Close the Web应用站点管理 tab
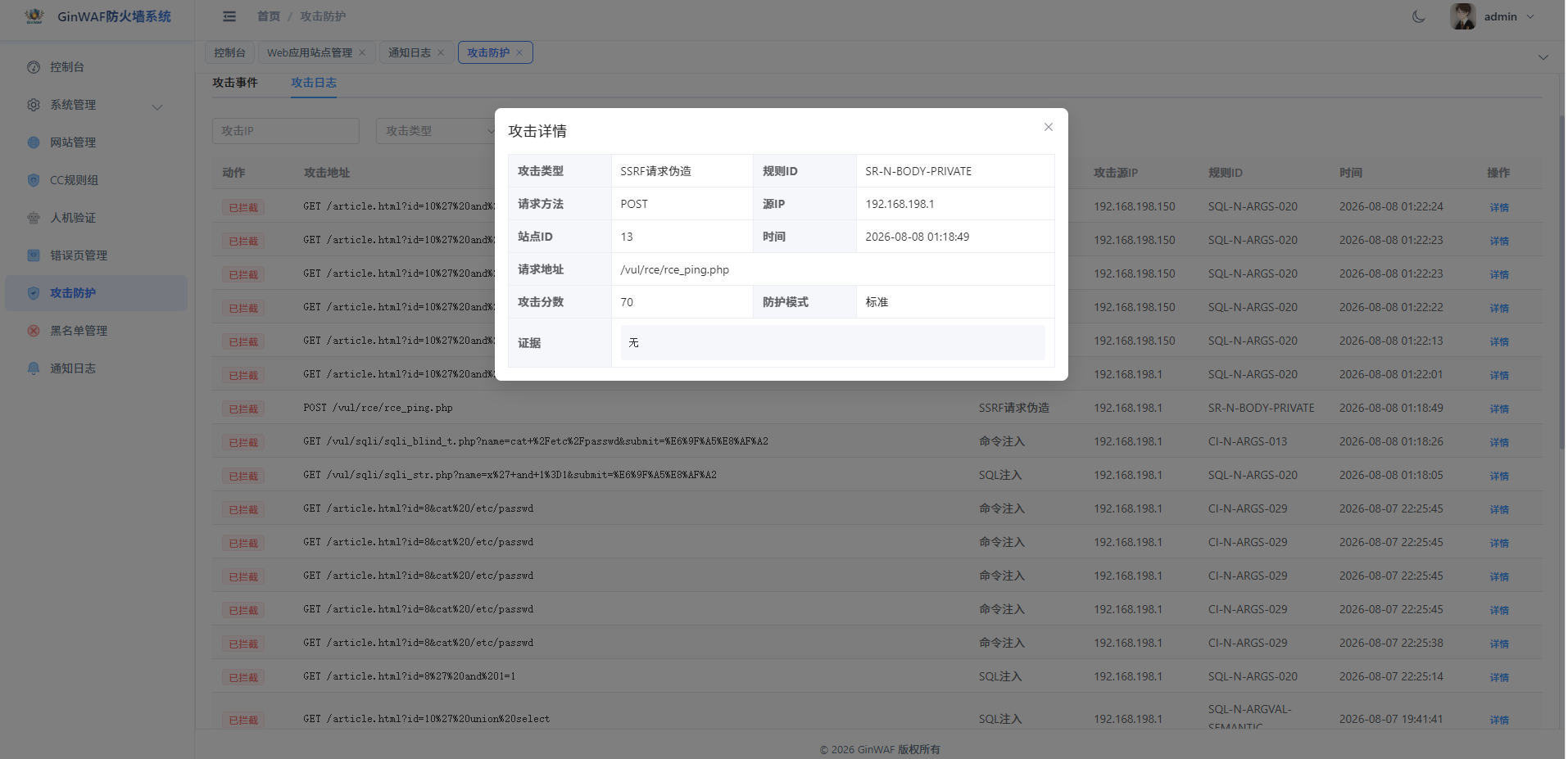The width and height of the screenshot is (1568, 759). [362, 52]
